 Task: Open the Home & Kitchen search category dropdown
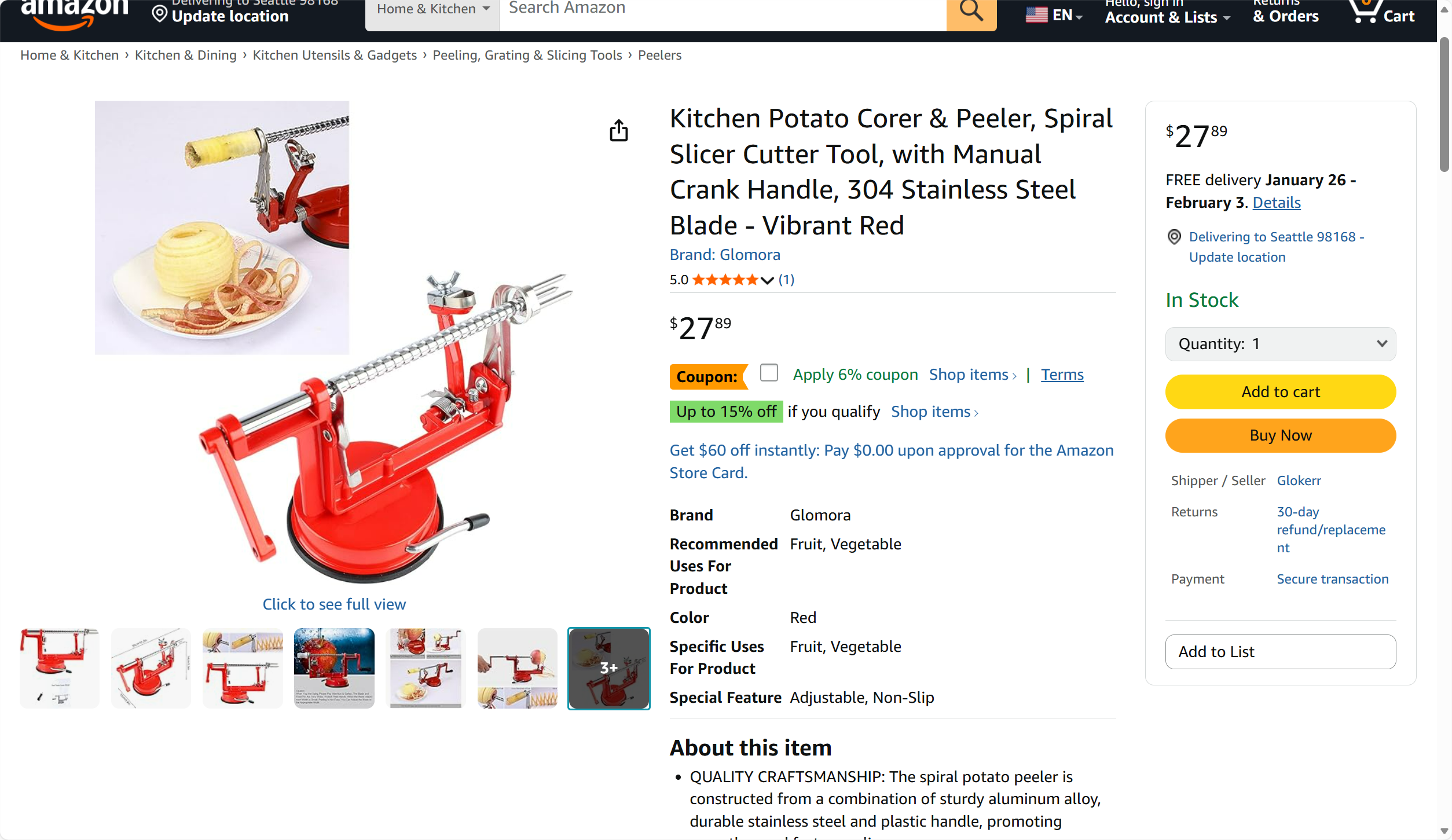(x=432, y=10)
